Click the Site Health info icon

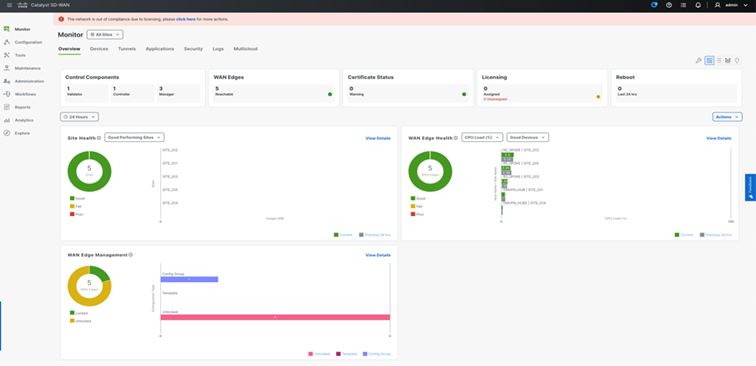99,138
